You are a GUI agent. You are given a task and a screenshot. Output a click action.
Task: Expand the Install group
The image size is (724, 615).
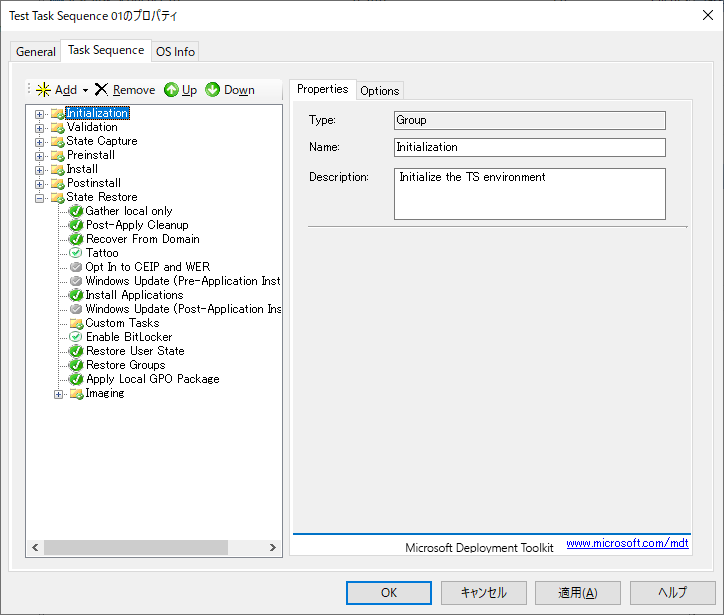click(x=40, y=170)
